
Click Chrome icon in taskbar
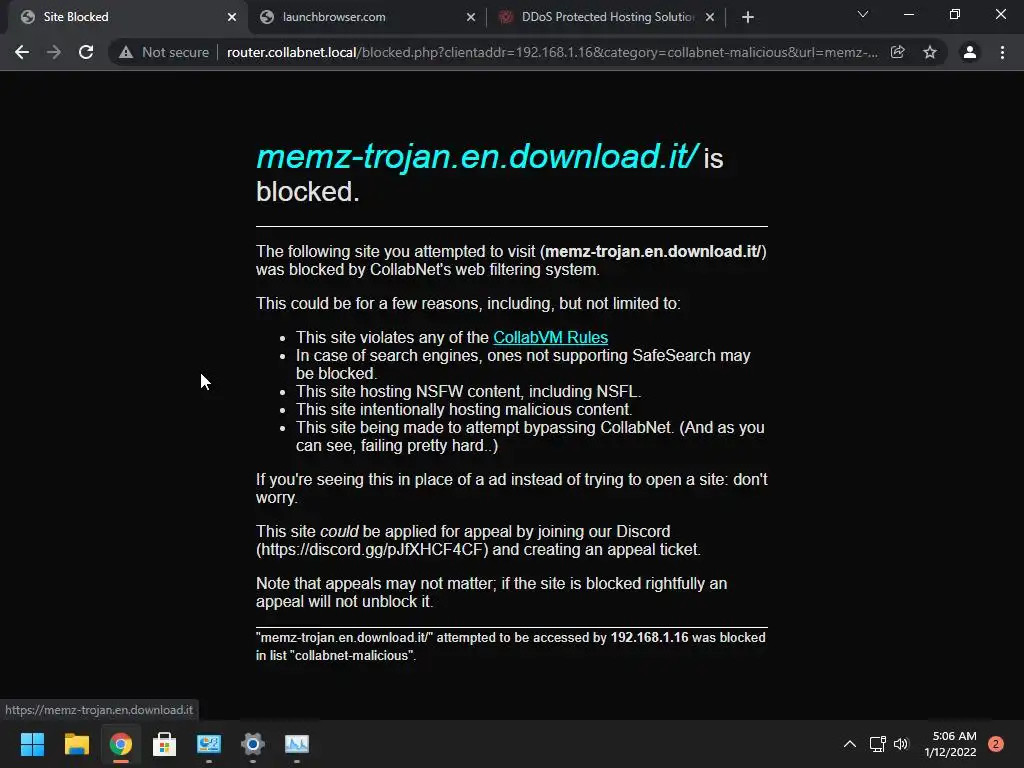click(x=121, y=744)
